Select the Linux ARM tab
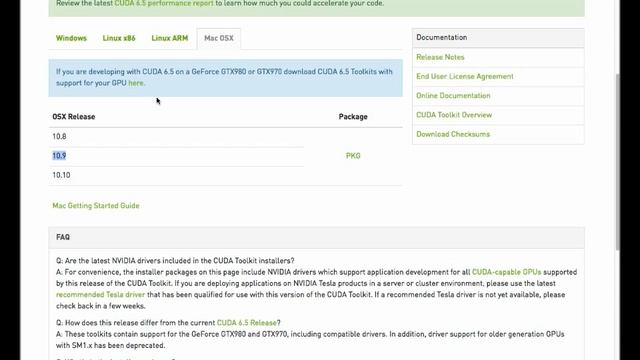Screen dimensions: 640x360 point(170,38)
